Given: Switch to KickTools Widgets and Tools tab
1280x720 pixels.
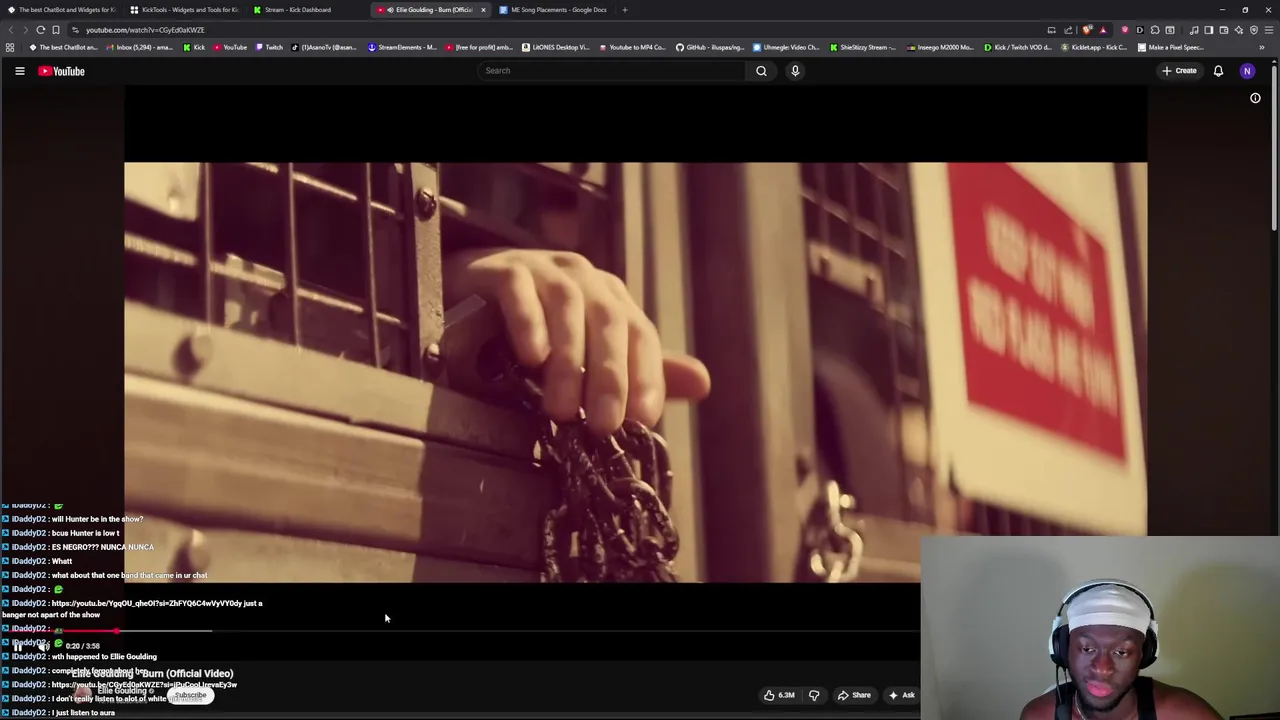Looking at the screenshot, I should [x=185, y=10].
